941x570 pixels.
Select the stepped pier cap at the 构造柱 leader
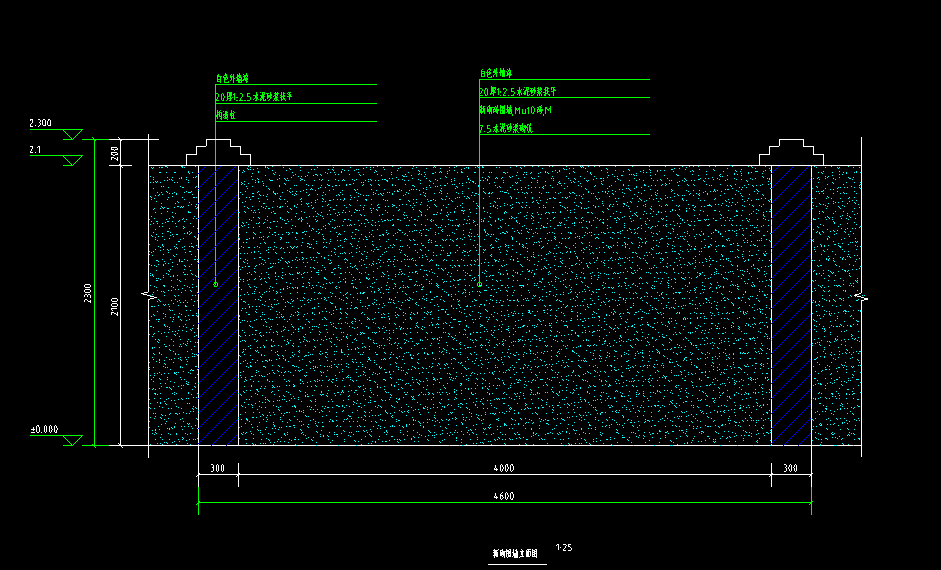(x=218, y=152)
